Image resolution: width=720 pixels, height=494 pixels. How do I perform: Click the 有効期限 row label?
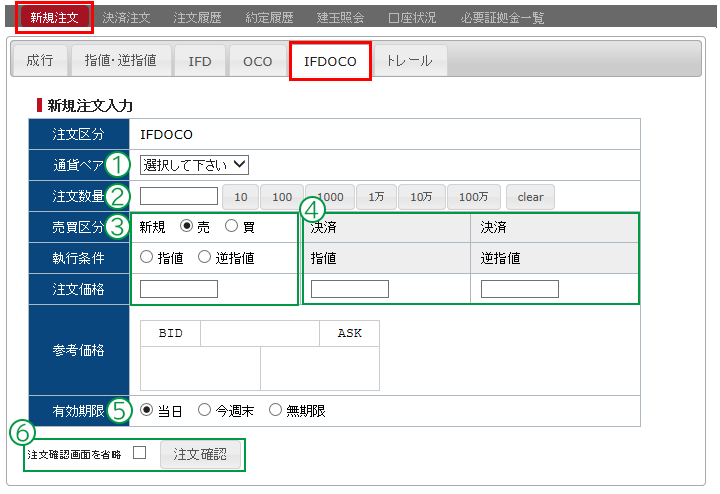(79, 411)
